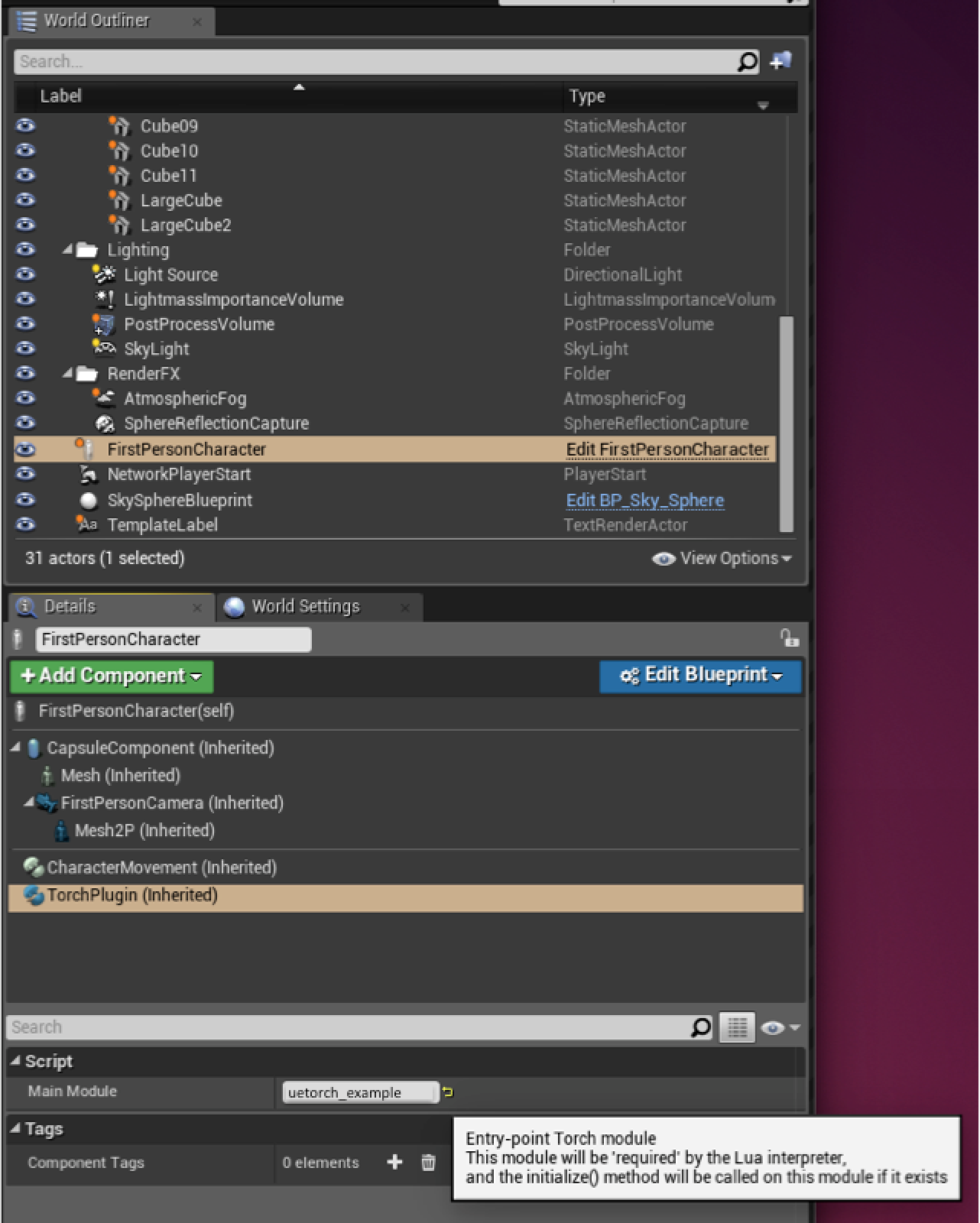Click the lock icon in Details panel
The image size is (980, 1223).
[x=789, y=637]
